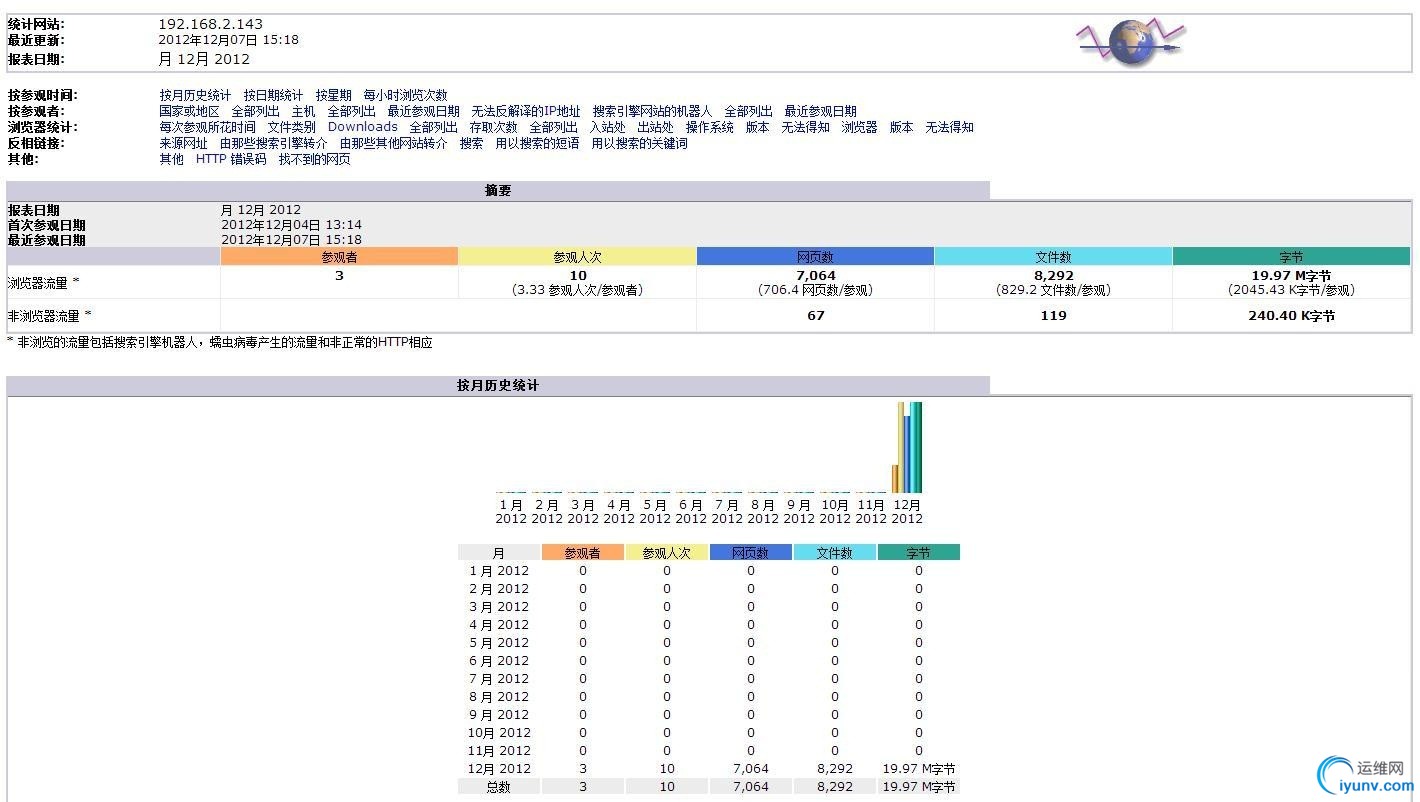
Task: Open the 按月历史统计 navigation link
Action: (195, 95)
